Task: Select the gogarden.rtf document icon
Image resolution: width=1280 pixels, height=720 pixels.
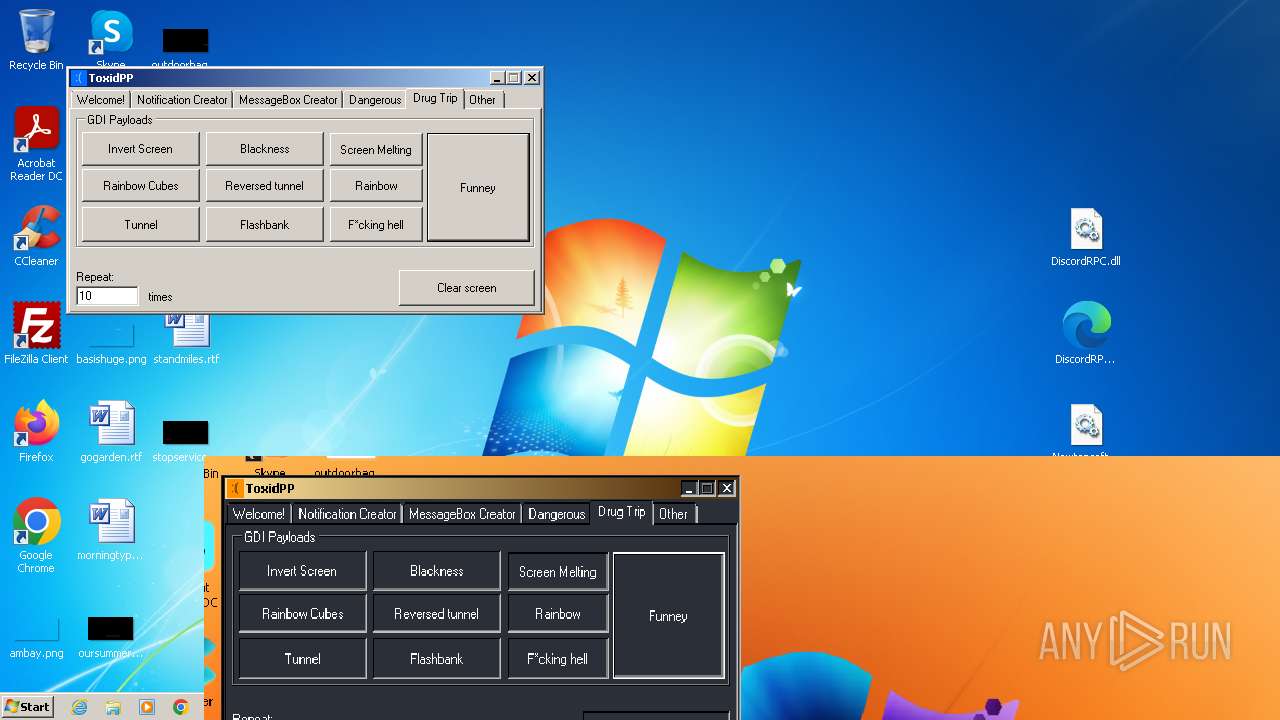Action: [111, 431]
